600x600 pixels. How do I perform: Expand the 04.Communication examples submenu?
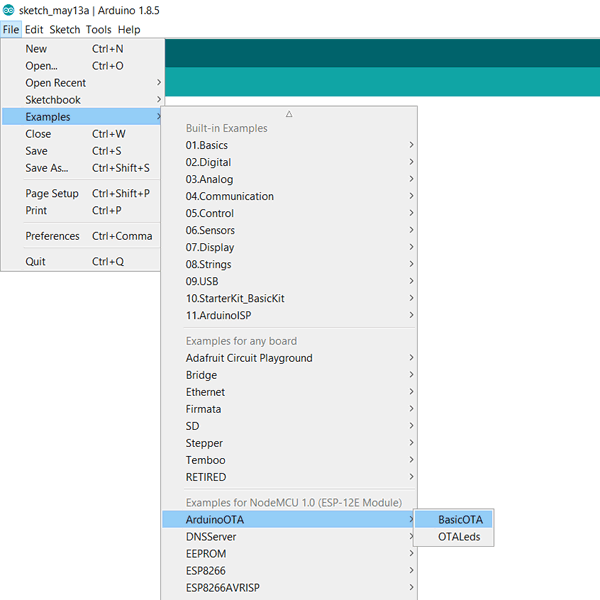point(229,196)
